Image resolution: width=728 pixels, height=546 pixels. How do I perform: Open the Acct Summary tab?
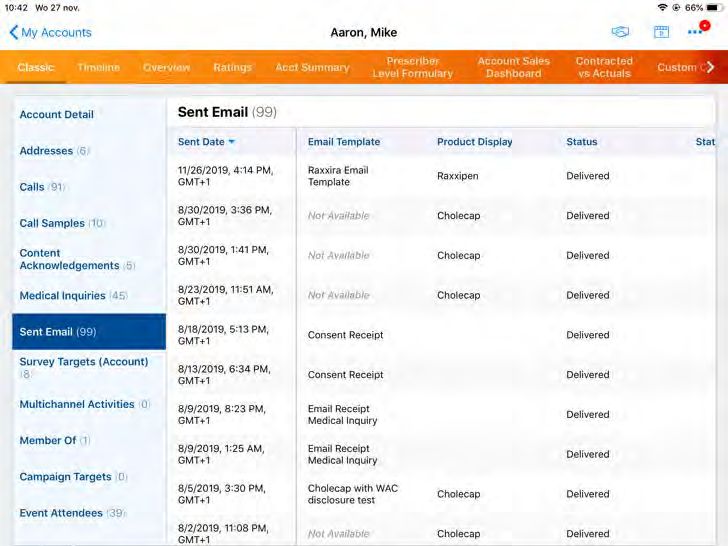(x=312, y=68)
